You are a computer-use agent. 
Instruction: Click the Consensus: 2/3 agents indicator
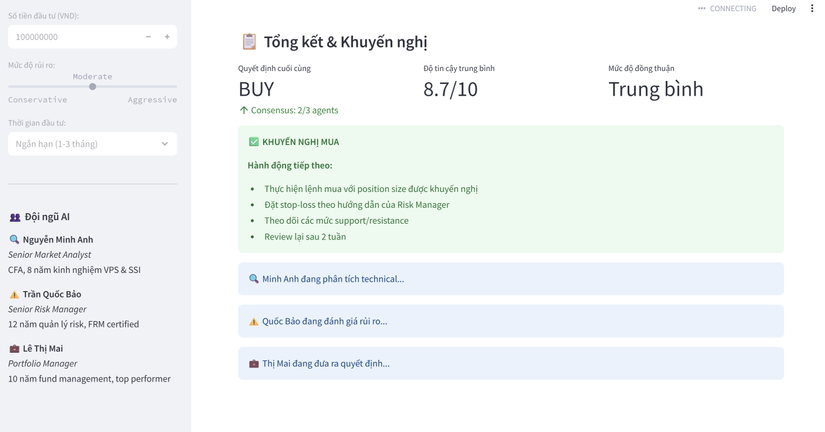tap(288, 110)
